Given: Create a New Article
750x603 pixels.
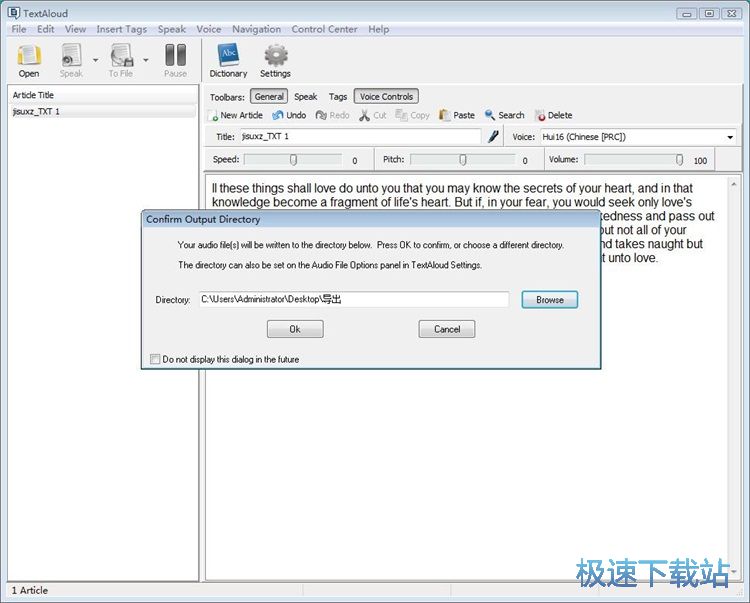Looking at the screenshot, I should point(236,115).
